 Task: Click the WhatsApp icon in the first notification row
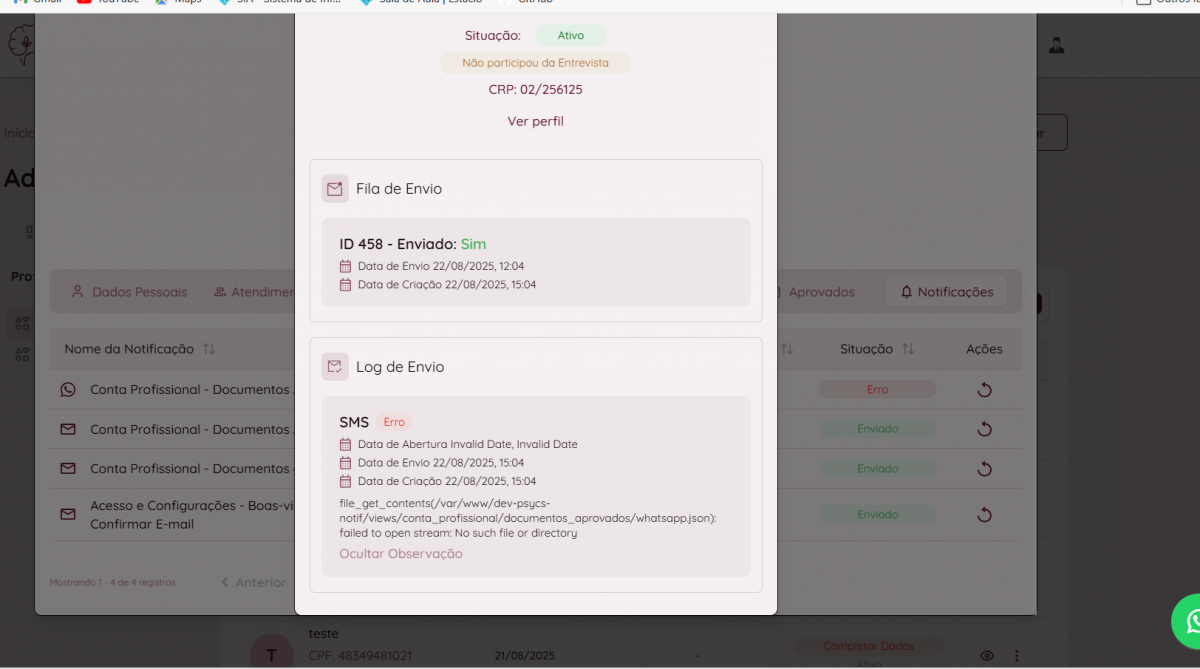(x=68, y=390)
